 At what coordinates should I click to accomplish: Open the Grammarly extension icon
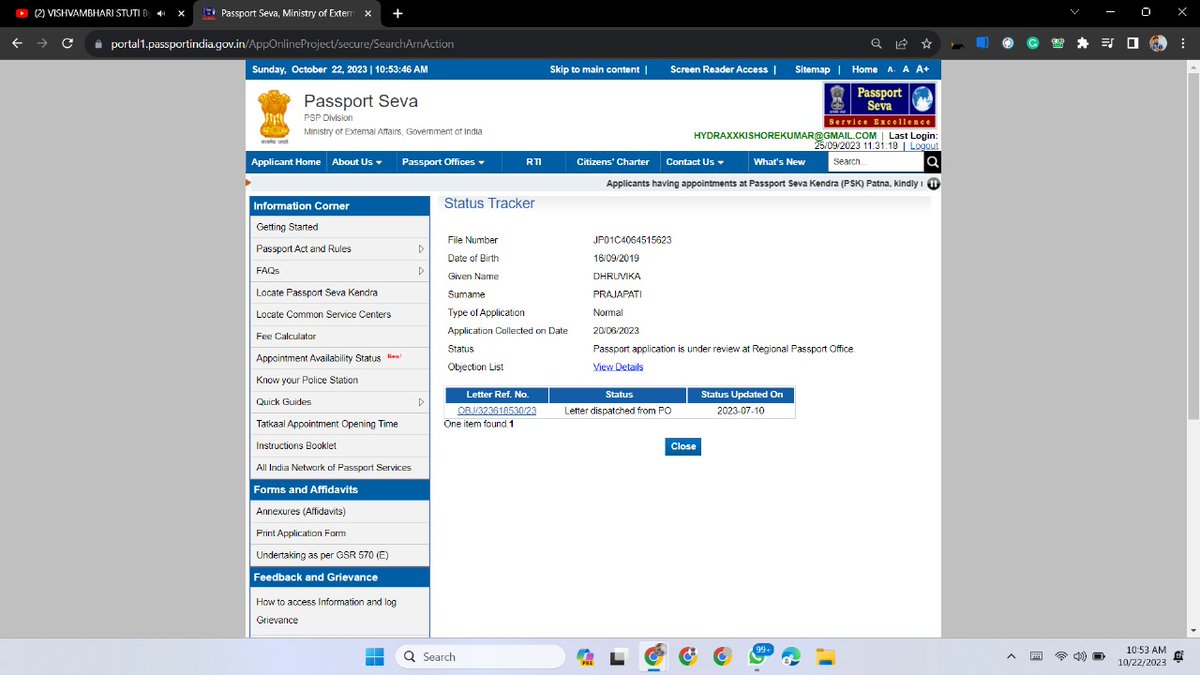(x=1033, y=44)
